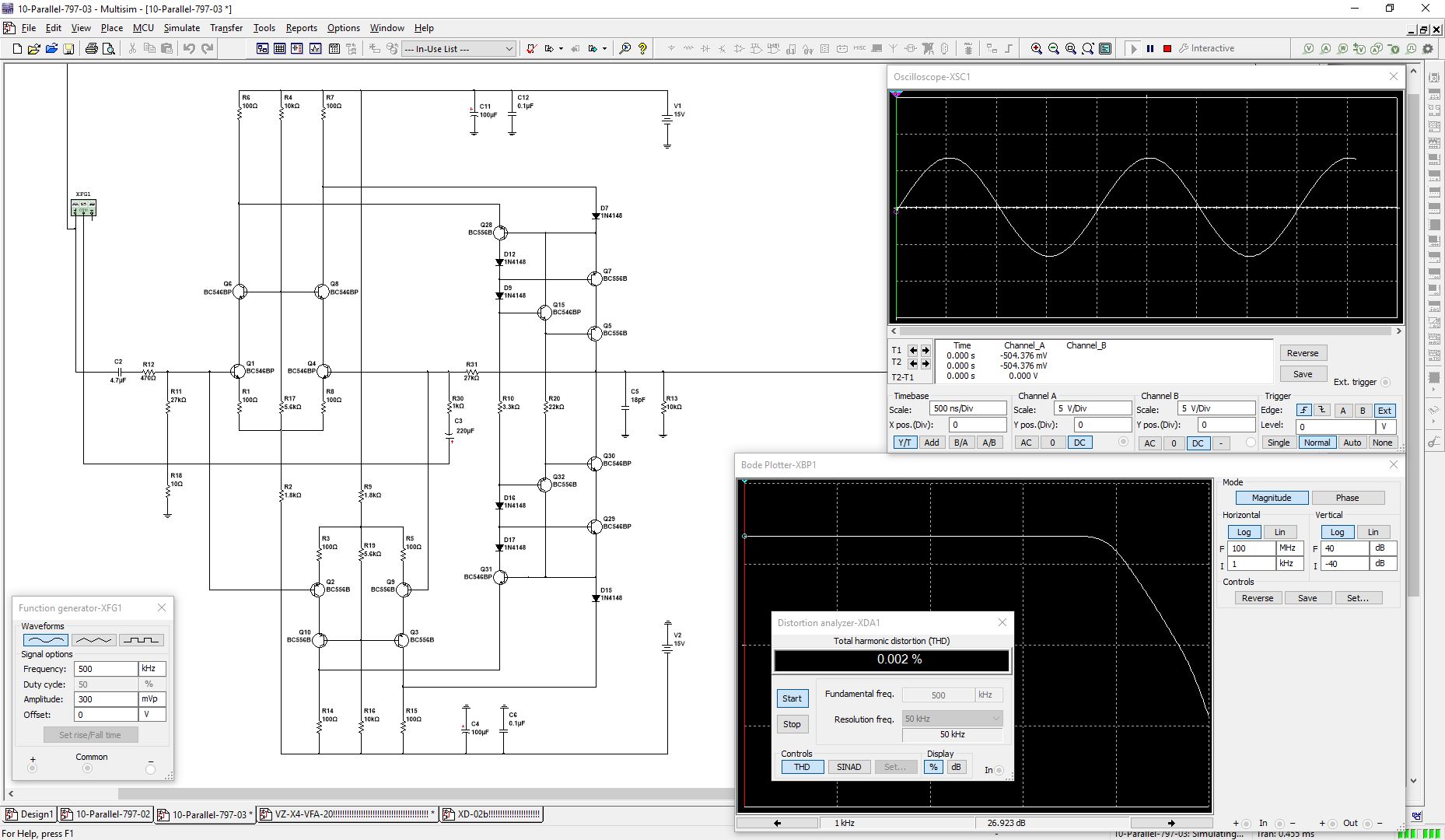Place a current probe from toolbar
This screenshot has width=1445, height=840.
point(1326,48)
